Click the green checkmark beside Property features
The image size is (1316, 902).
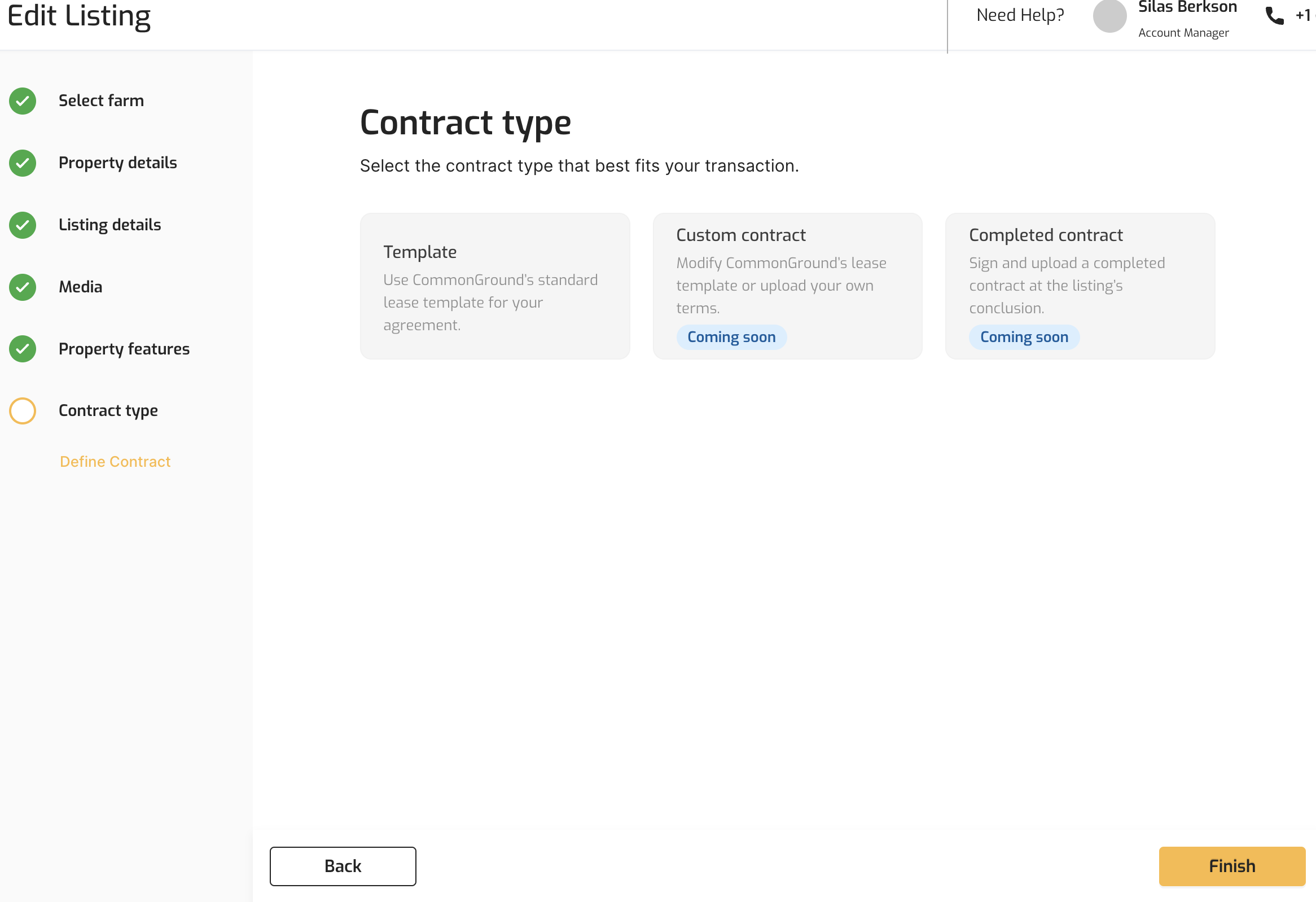coord(23,349)
